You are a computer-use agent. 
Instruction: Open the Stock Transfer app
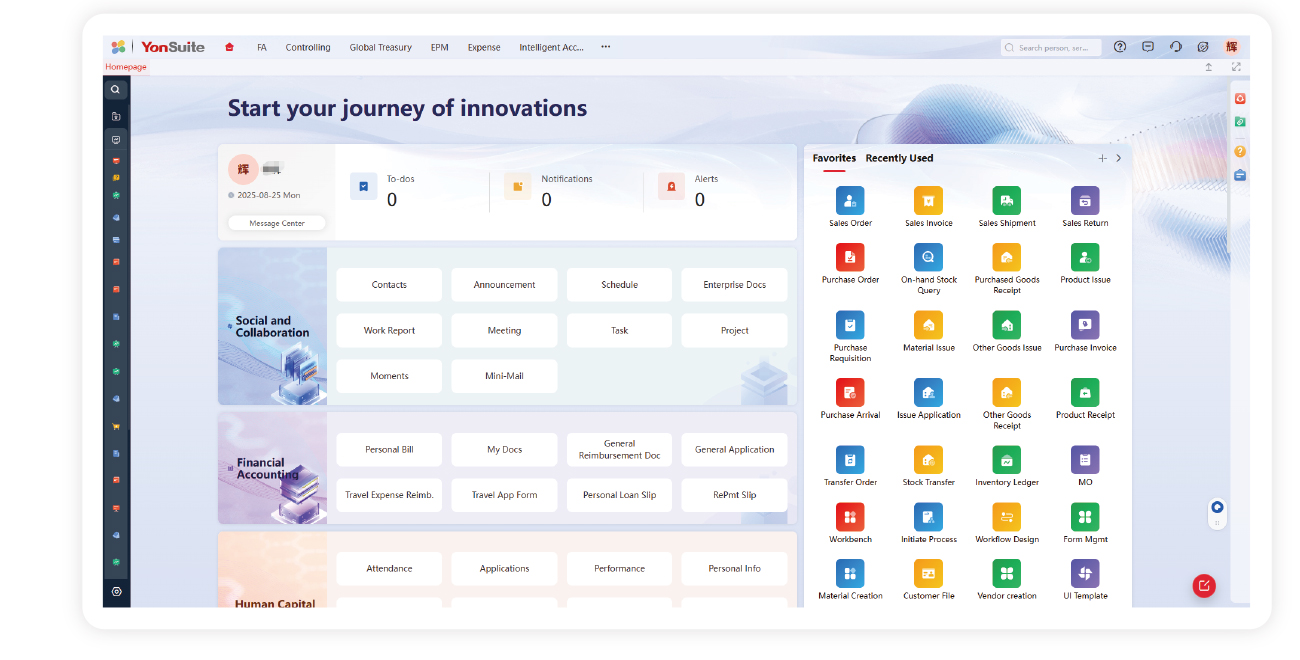928,461
